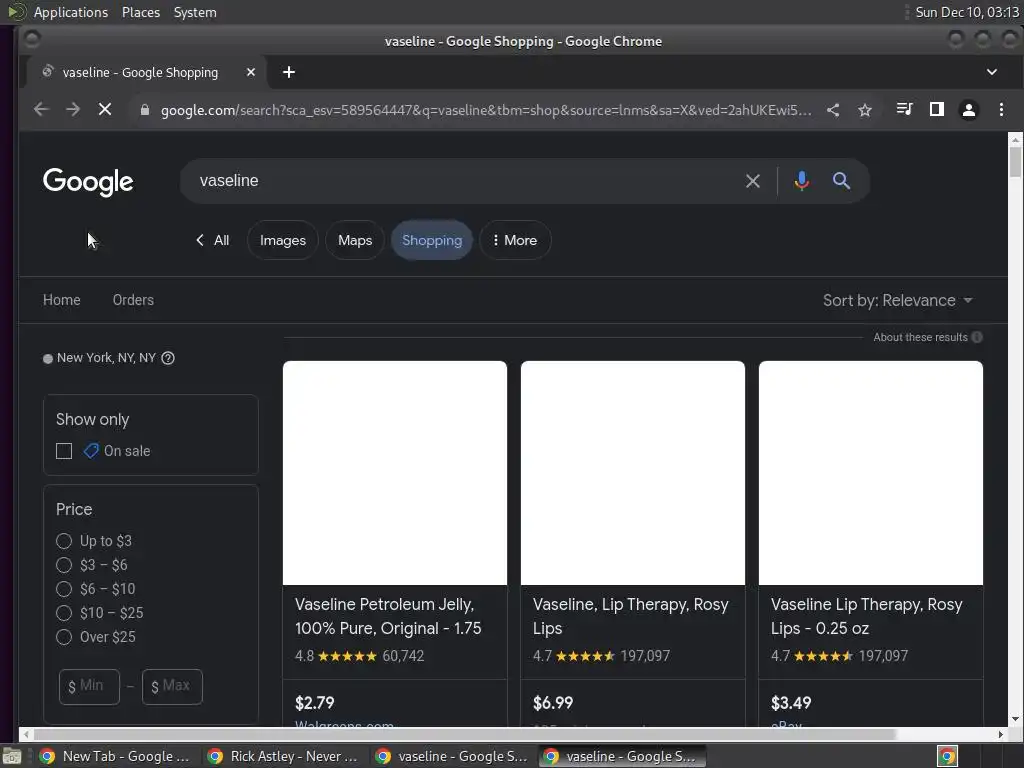Open $6.99 Rosy Lips product thumbnail
This screenshot has width=1024, height=768.
(x=632, y=473)
